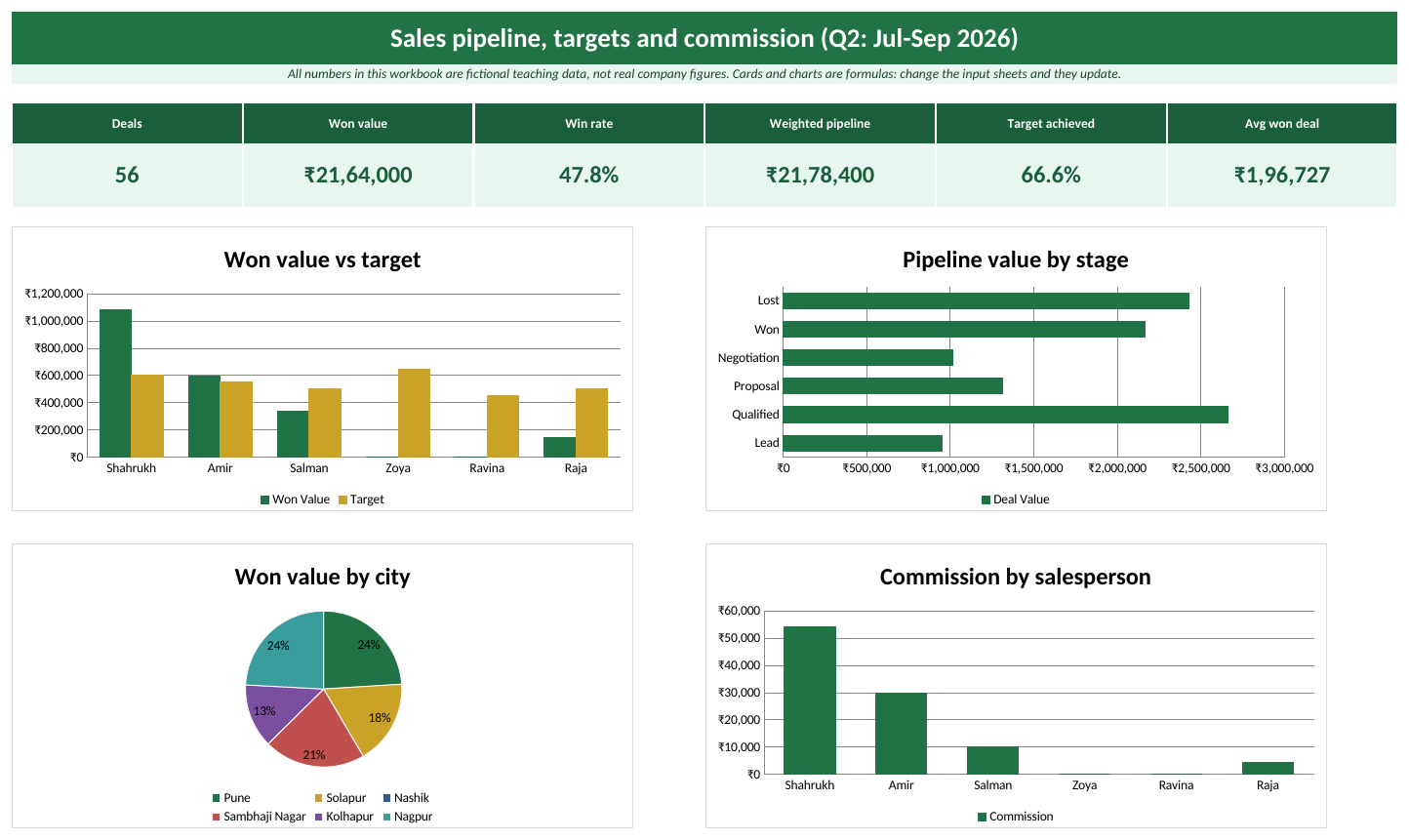Select the Won value by city title
This screenshot has width=1409, height=840.
[322, 577]
